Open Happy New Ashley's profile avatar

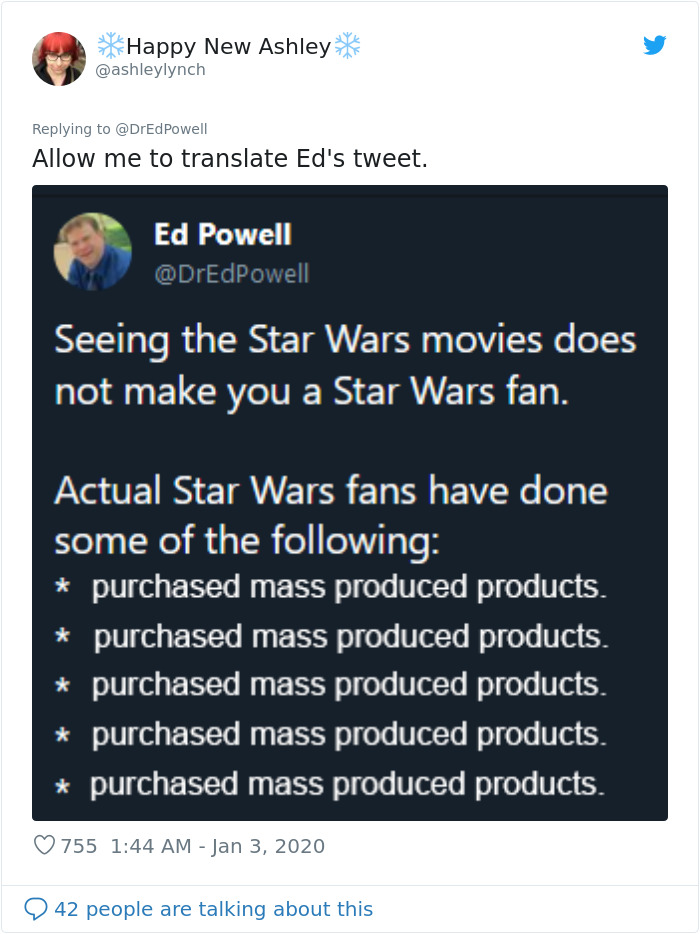[x=59, y=57]
